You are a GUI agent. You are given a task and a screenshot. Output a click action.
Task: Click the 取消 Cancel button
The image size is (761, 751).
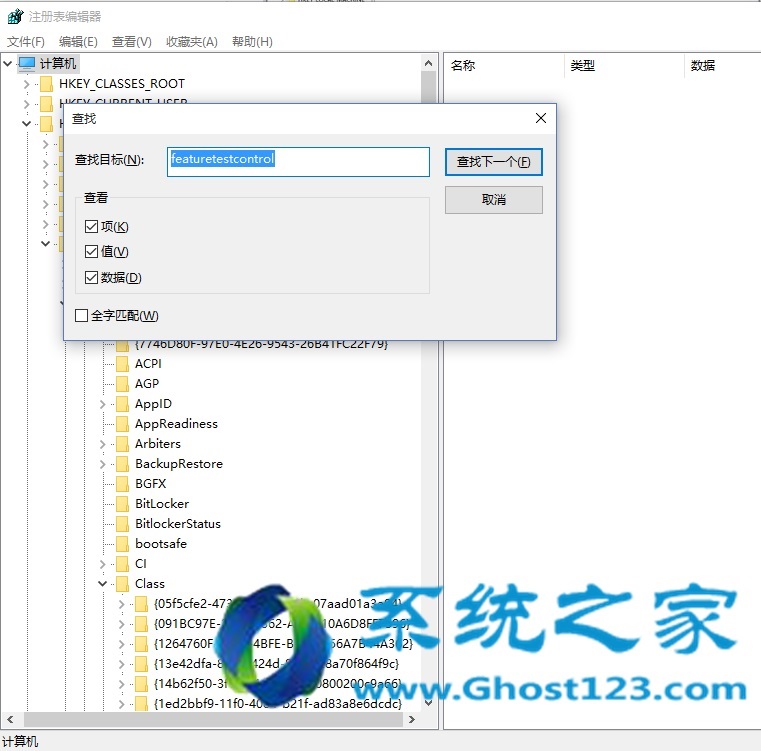click(494, 200)
